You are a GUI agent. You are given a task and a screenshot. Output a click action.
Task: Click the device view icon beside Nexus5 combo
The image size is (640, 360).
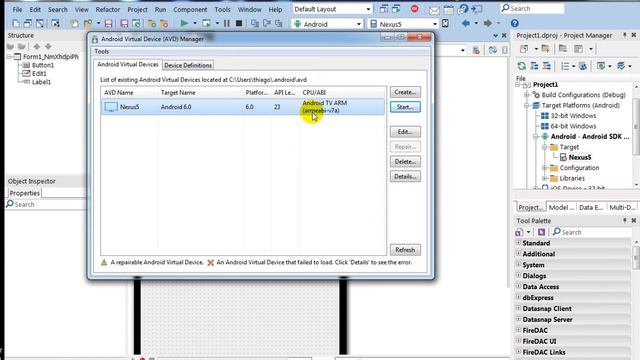[445, 24]
